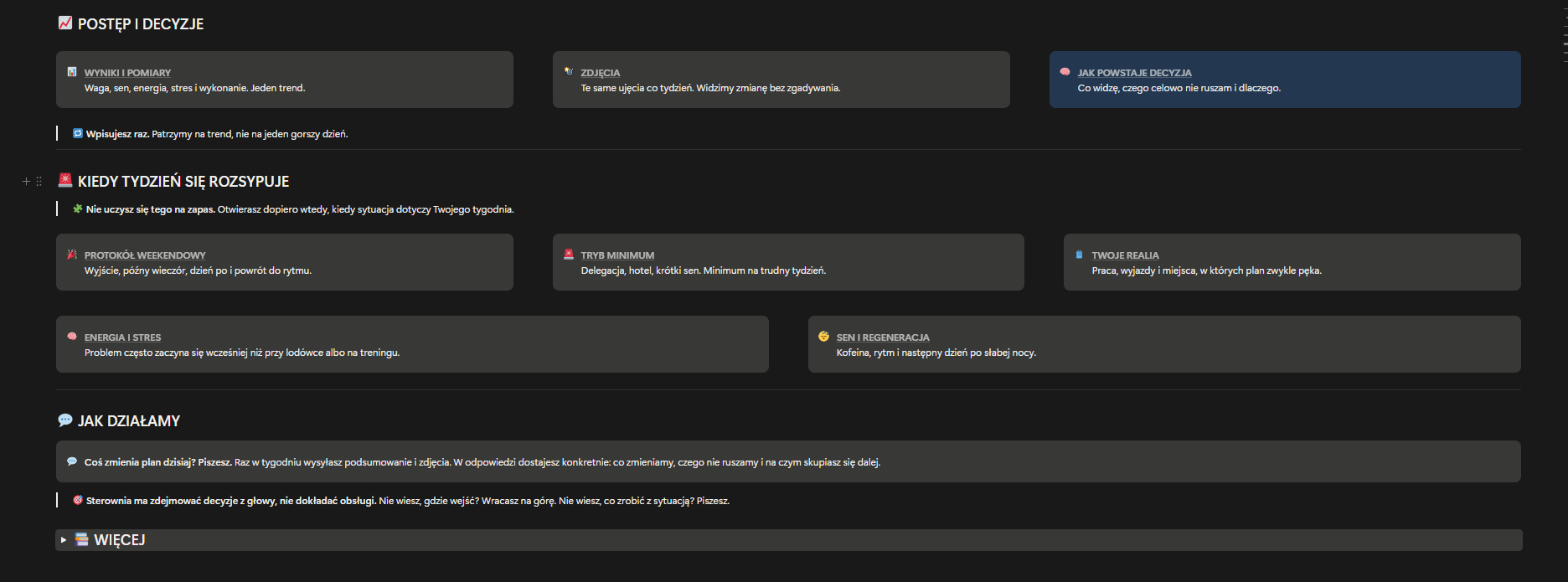
Task: Click the brain icon beside JAK POWSTAJE DECYZJA
Action: (1065, 72)
